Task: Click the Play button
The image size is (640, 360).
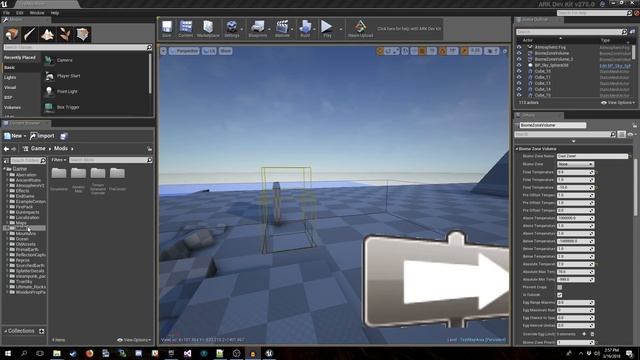Action: tap(327, 29)
